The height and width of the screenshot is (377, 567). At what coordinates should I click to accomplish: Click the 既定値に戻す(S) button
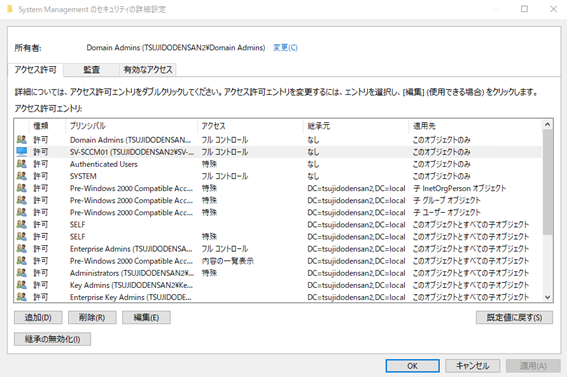514,318
